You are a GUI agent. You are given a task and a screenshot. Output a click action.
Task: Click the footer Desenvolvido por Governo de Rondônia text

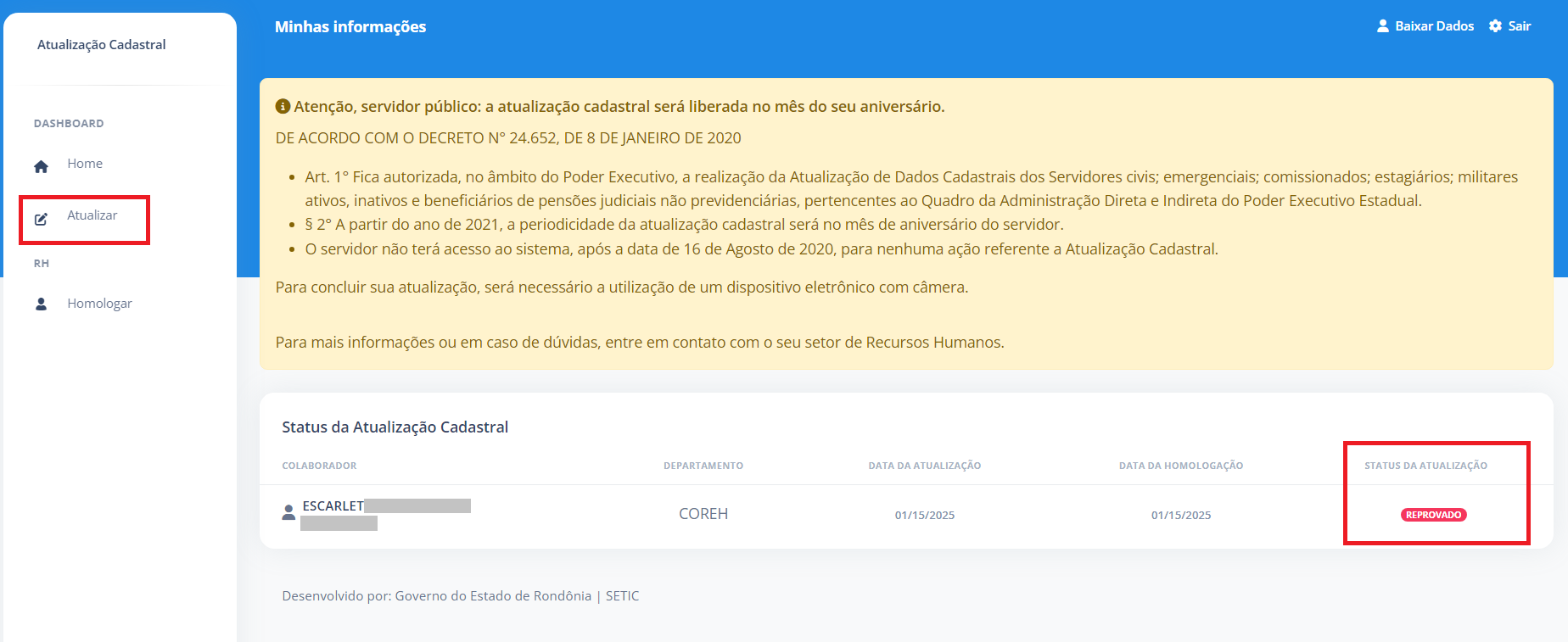461,596
